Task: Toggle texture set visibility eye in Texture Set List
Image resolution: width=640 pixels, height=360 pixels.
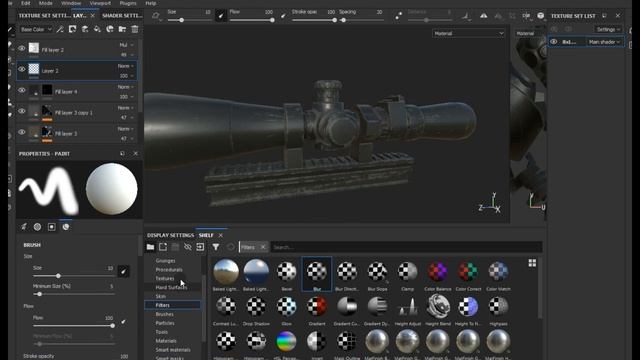Action: 553,42
